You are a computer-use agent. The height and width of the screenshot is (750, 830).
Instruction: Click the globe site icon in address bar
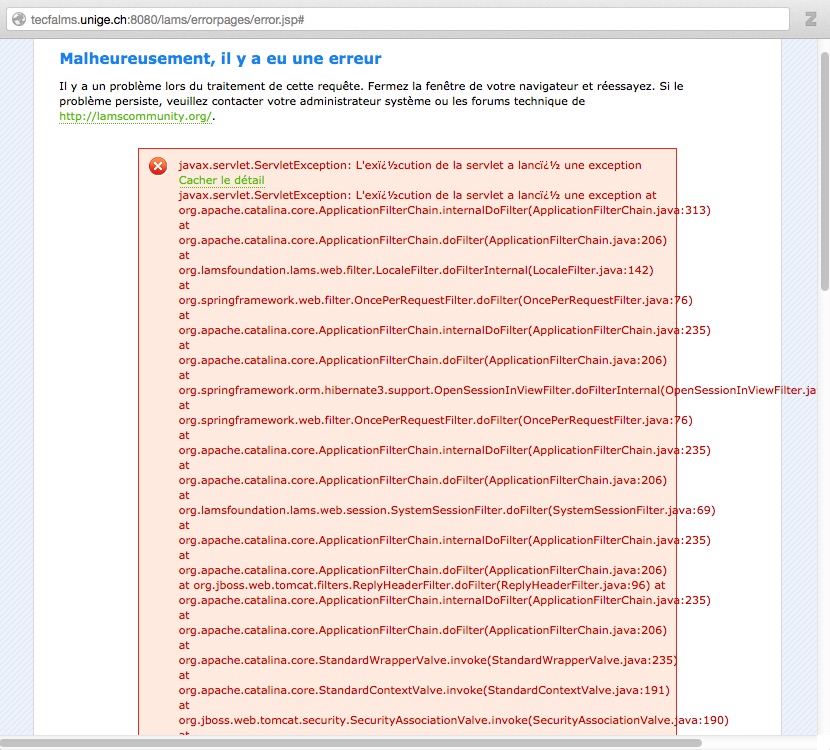[x=19, y=20]
